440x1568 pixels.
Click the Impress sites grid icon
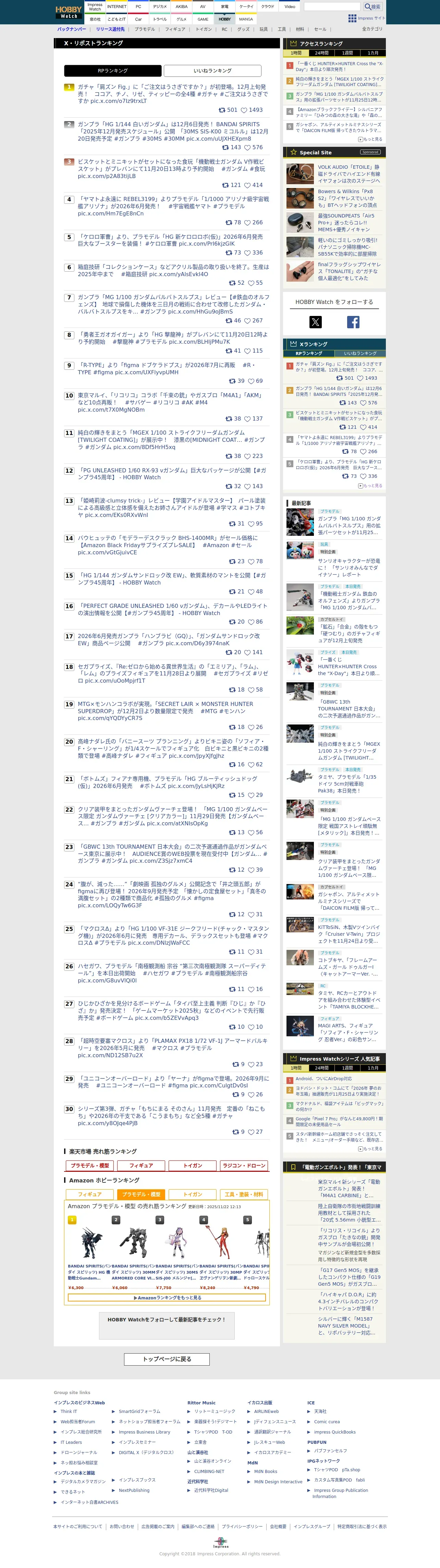pos(353,18)
